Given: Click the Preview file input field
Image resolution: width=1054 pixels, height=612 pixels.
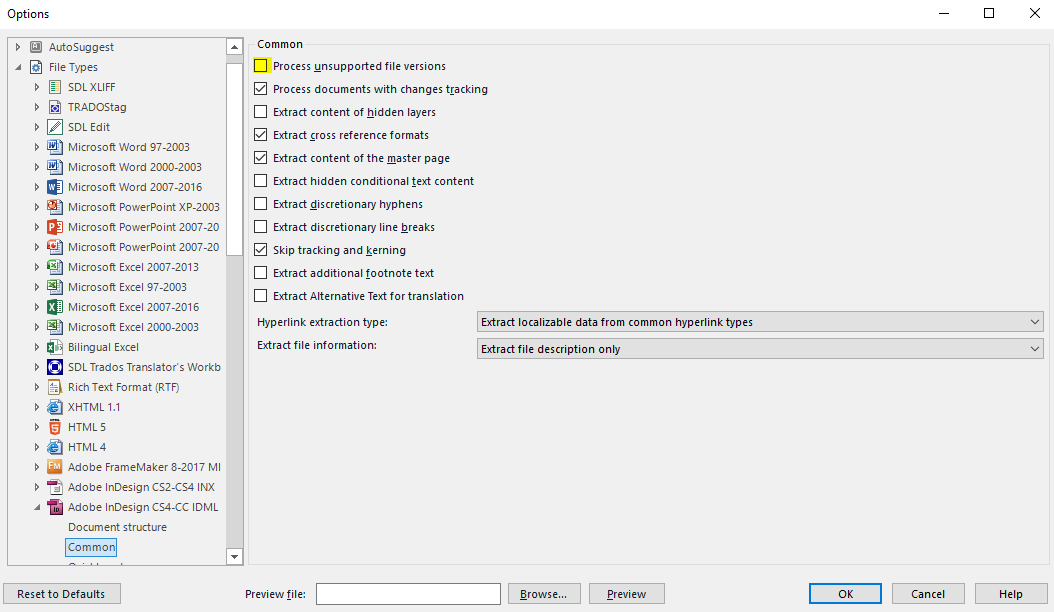Looking at the screenshot, I should click(408, 594).
